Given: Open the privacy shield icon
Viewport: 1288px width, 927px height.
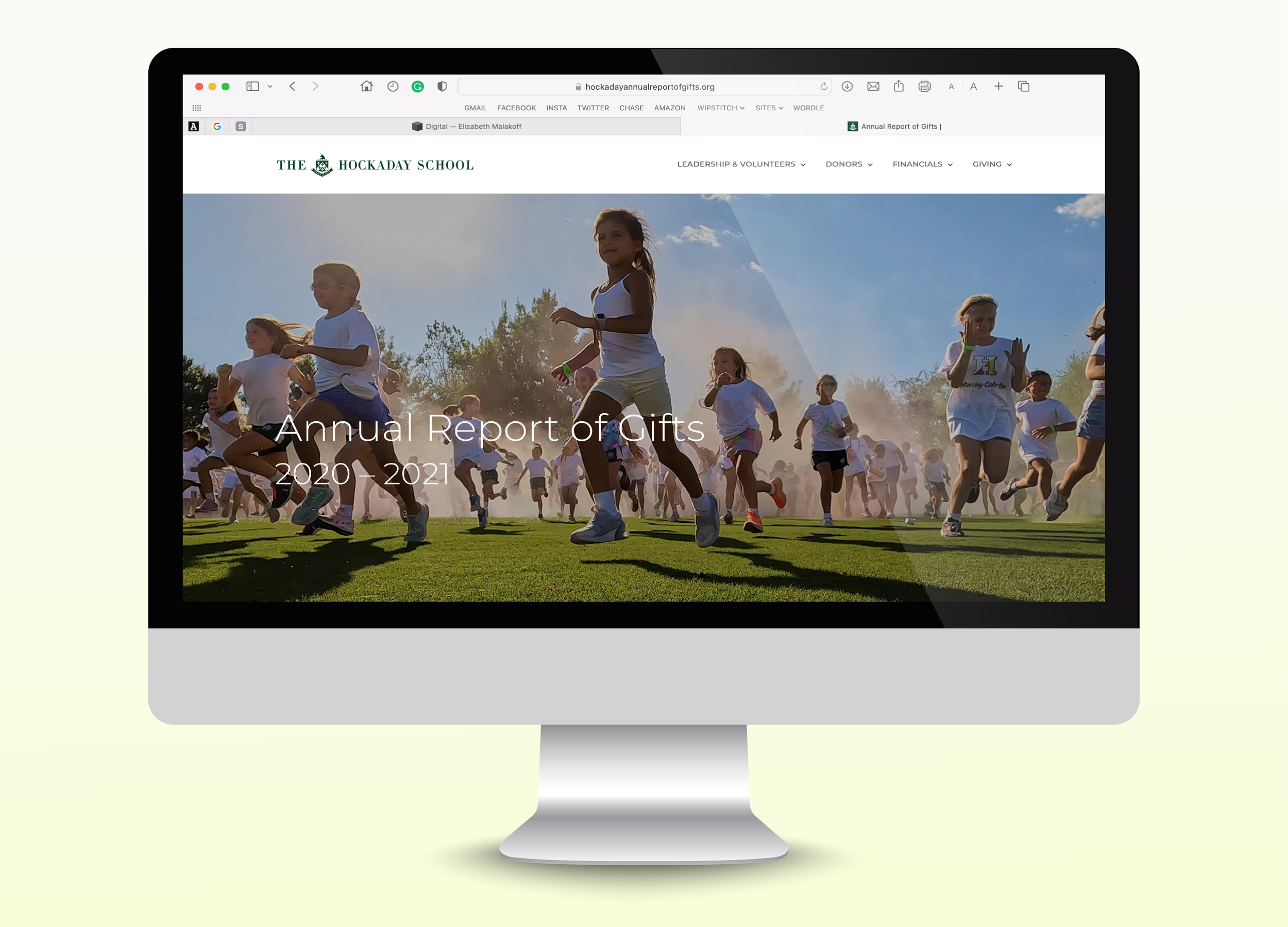Looking at the screenshot, I should click(442, 87).
